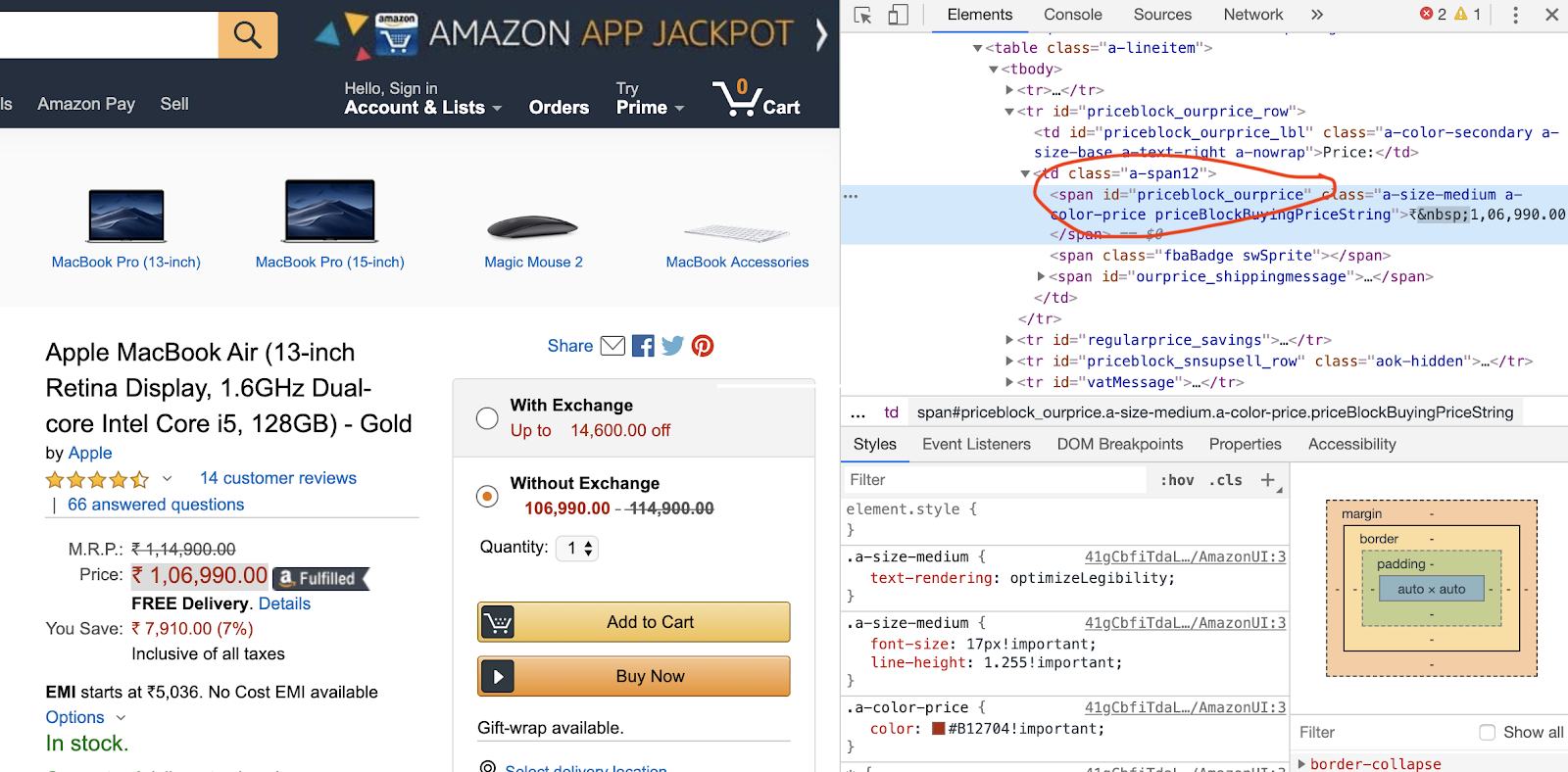Collapse the table a-lineitem node
Image resolution: width=1568 pixels, height=772 pixels.
point(977,48)
